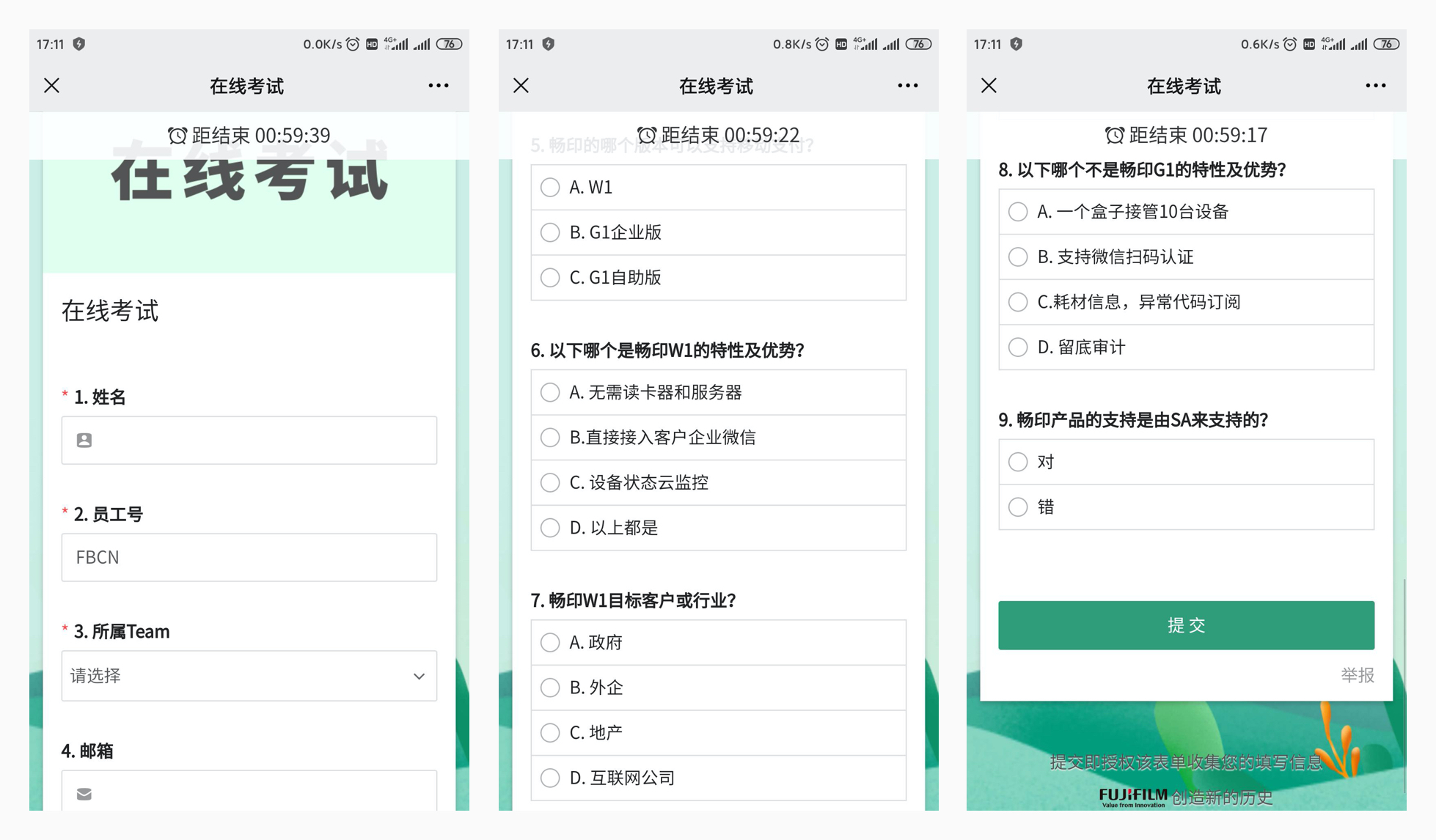Close the middle exam screen with X

click(521, 86)
